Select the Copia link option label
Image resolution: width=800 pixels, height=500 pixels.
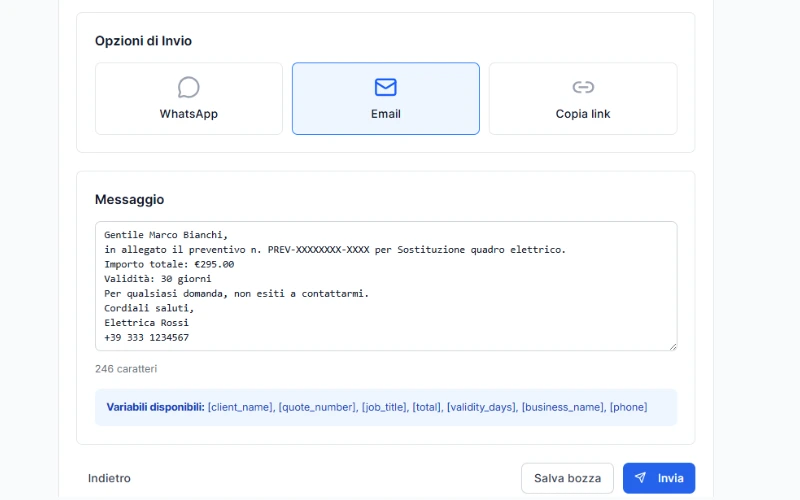583,114
